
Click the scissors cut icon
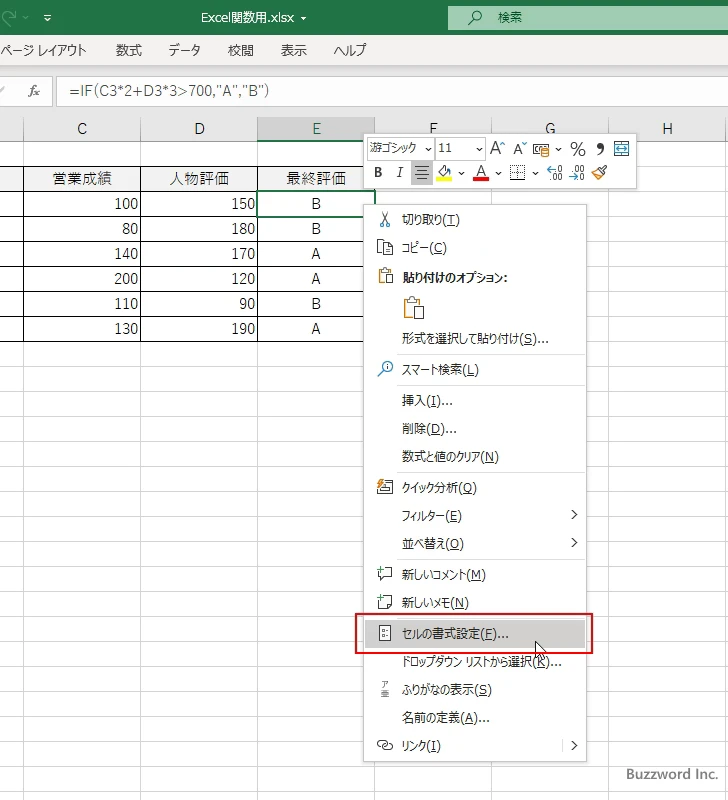coord(385,220)
